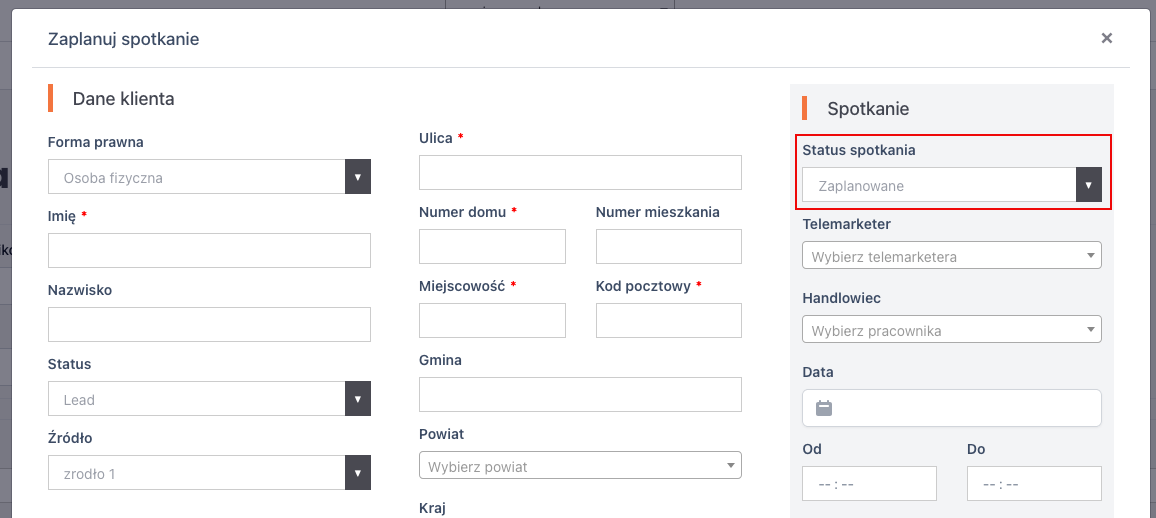Select the Gmina text field
The image size is (1156, 518).
pyautogui.click(x=580, y=394)
